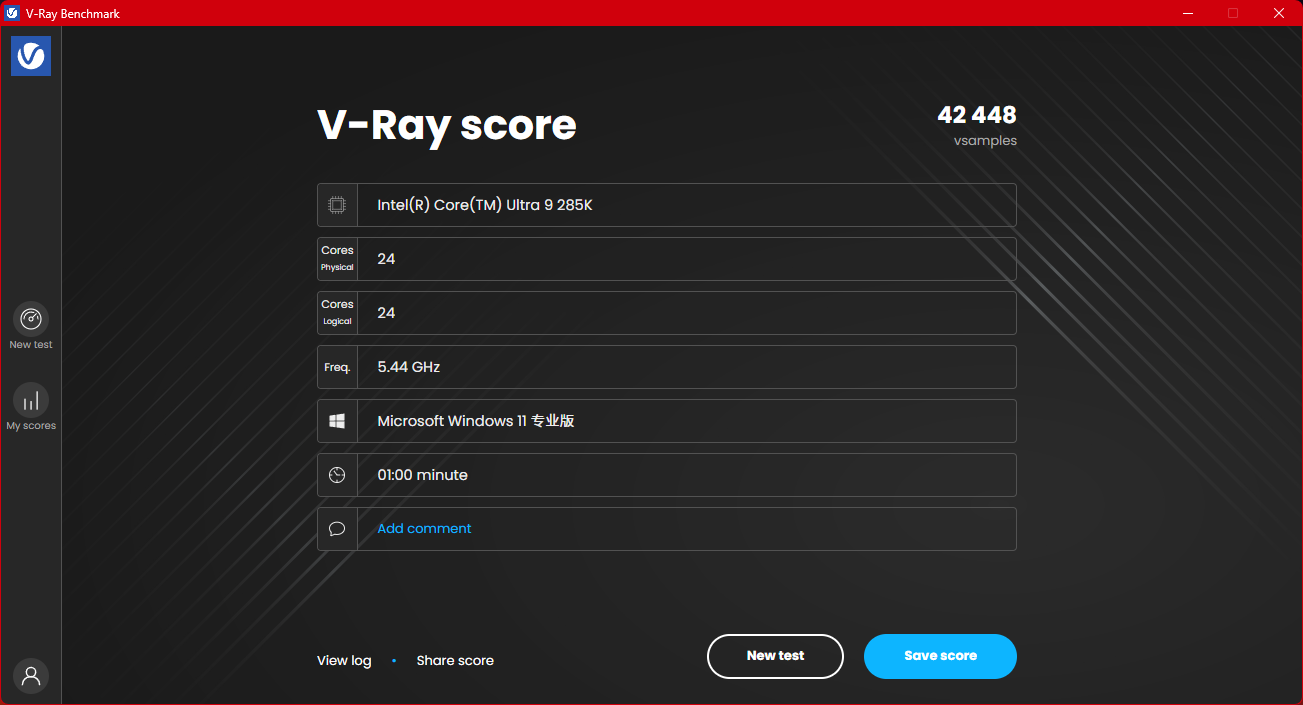The height and width of the screenshot is (705, 1303).
Task: Click the comment speech bubble icon
Action: coord(337,529)
